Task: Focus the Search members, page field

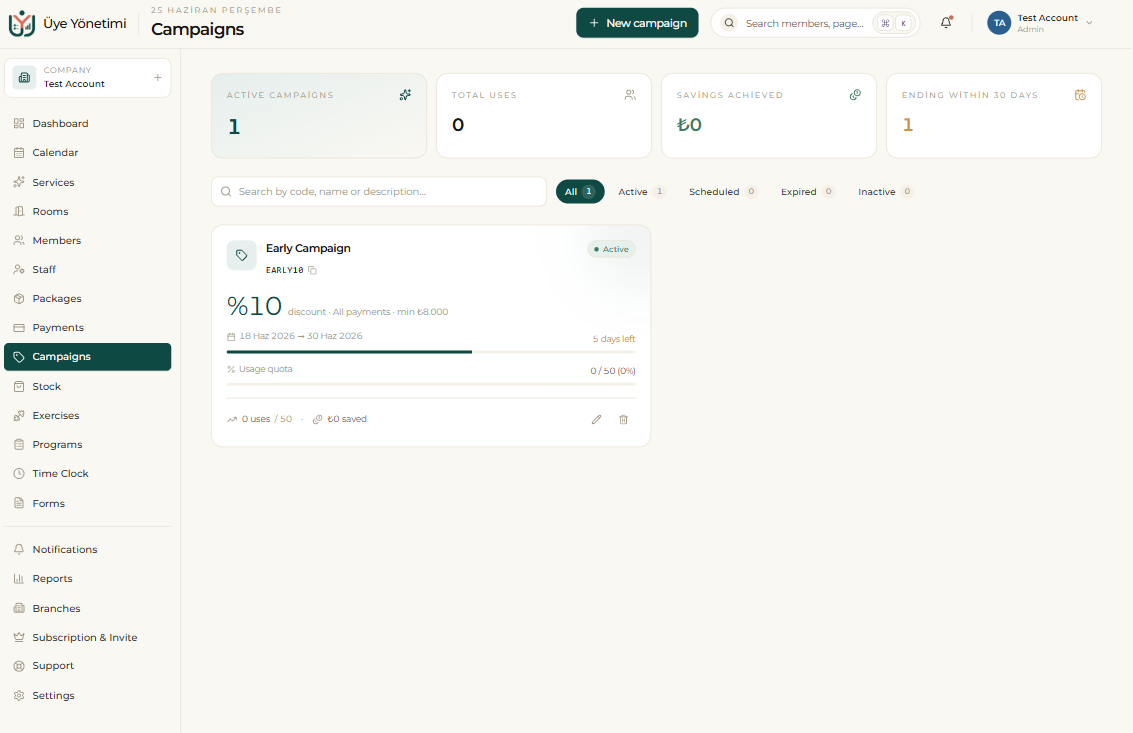Action: coord(815,23)
